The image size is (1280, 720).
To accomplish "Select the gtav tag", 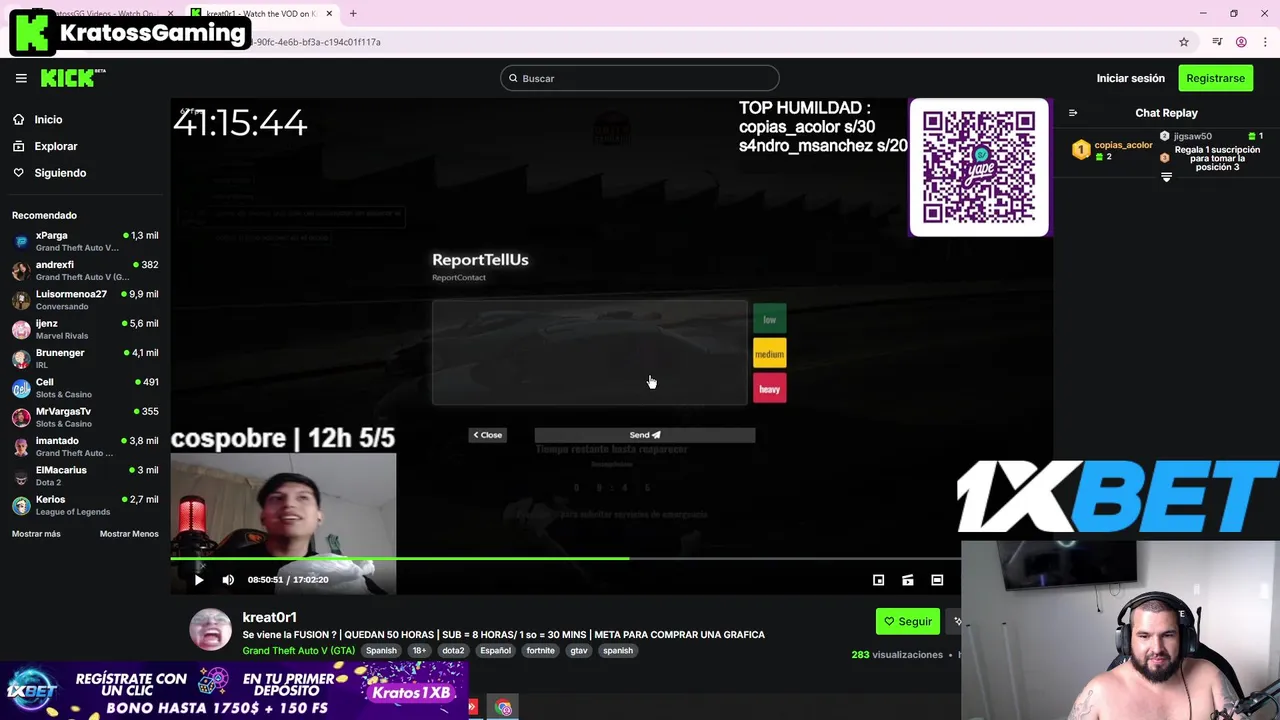I will pyautogui.click(x=578, y=650).
